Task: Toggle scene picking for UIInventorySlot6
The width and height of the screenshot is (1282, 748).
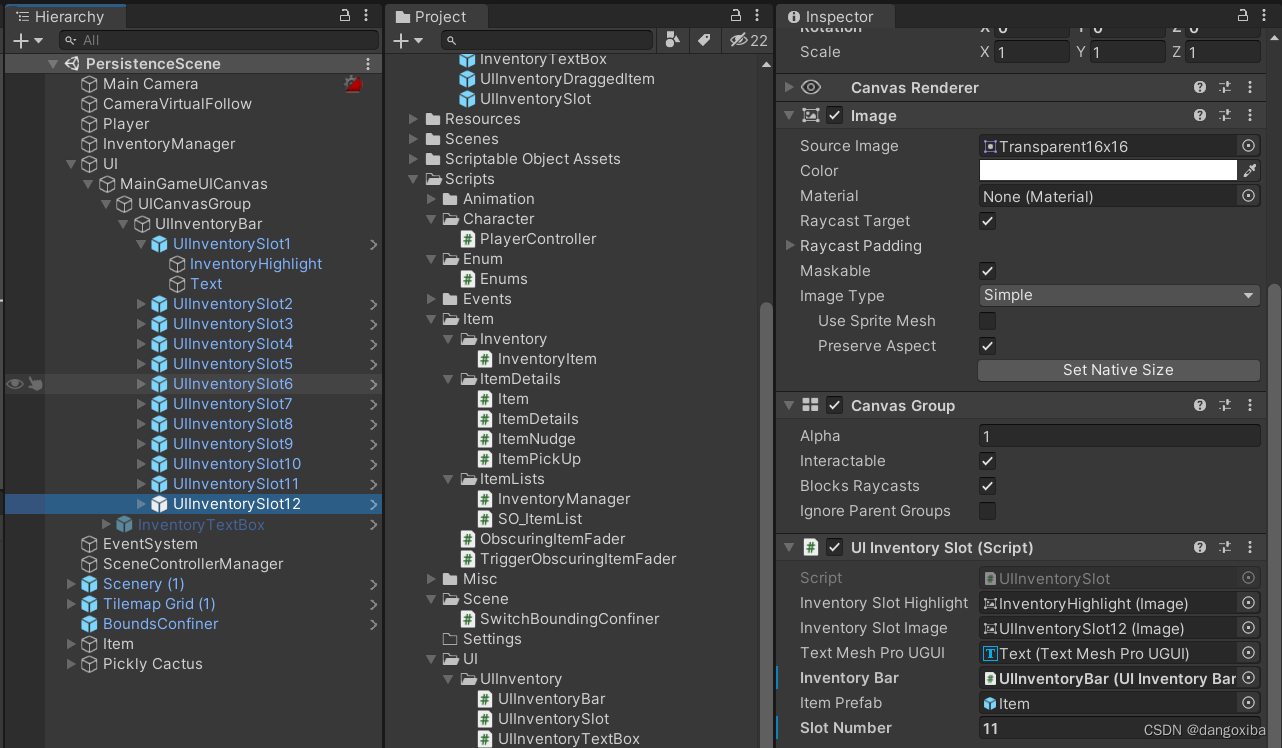Action: tap(35, 384)
